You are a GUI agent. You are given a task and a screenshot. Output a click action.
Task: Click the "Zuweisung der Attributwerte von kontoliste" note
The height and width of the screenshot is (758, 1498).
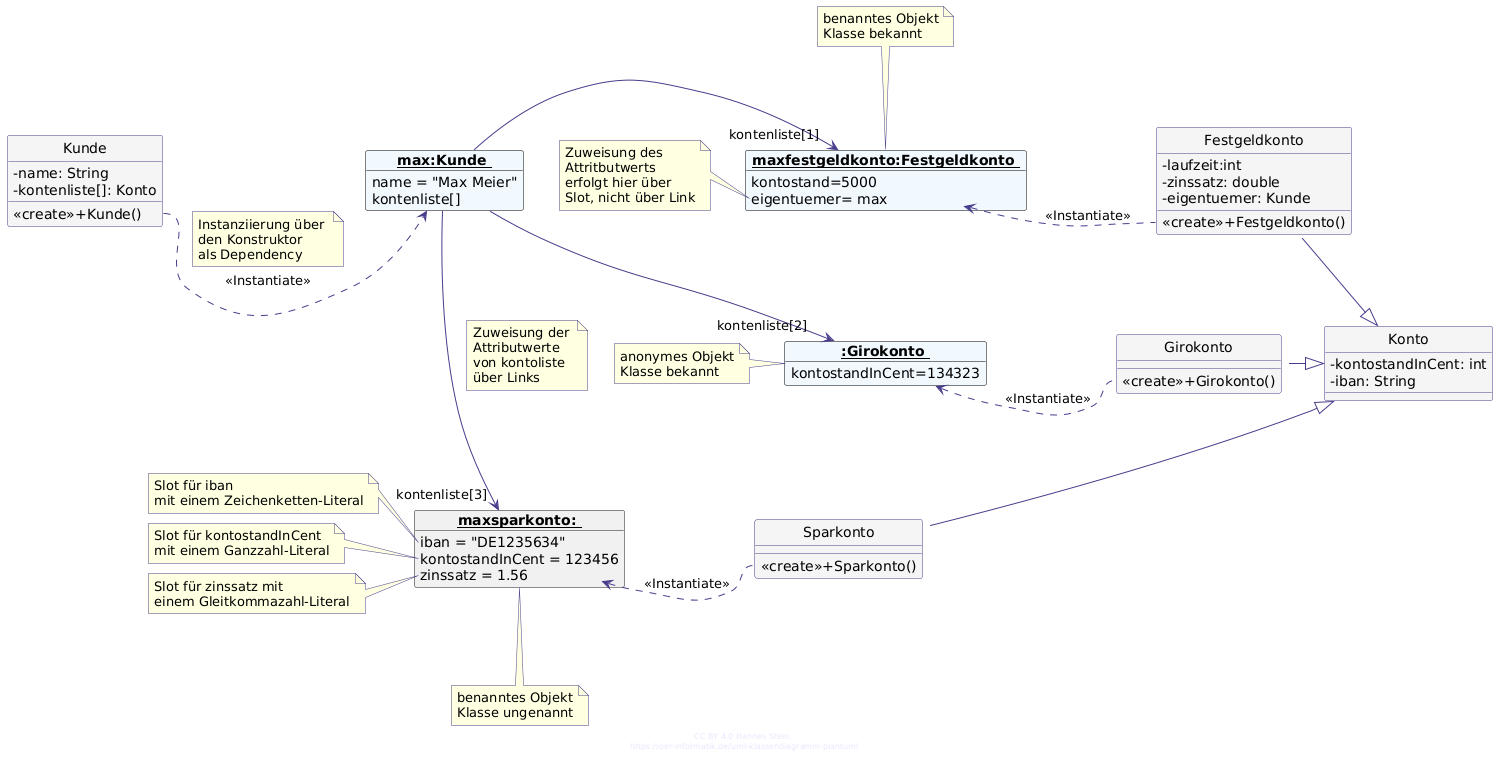point(528,355)
